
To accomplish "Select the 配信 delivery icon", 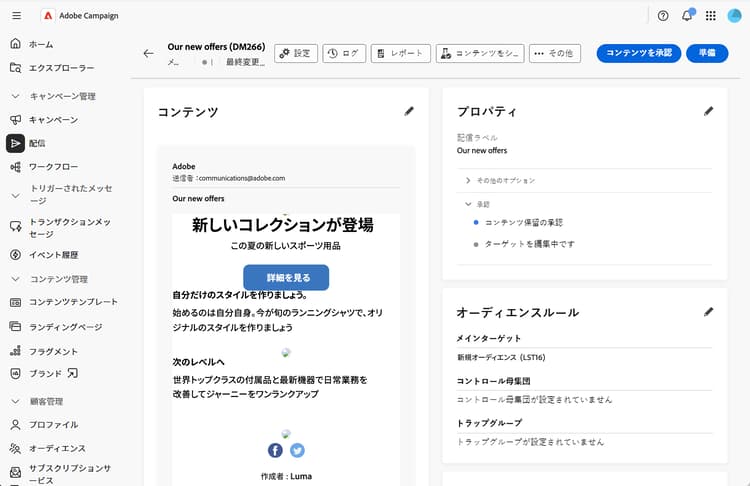I will (x=15, y=143).
